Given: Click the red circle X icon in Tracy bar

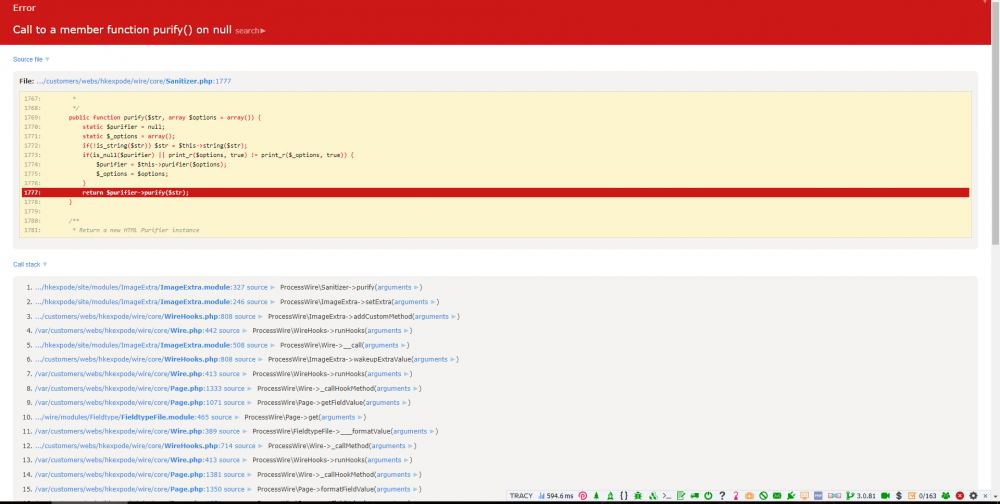Looking at the screenshot, I should (x=960, y=496).
